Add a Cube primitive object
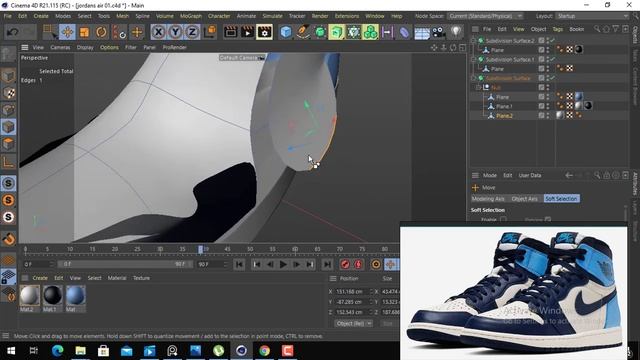 286,32
